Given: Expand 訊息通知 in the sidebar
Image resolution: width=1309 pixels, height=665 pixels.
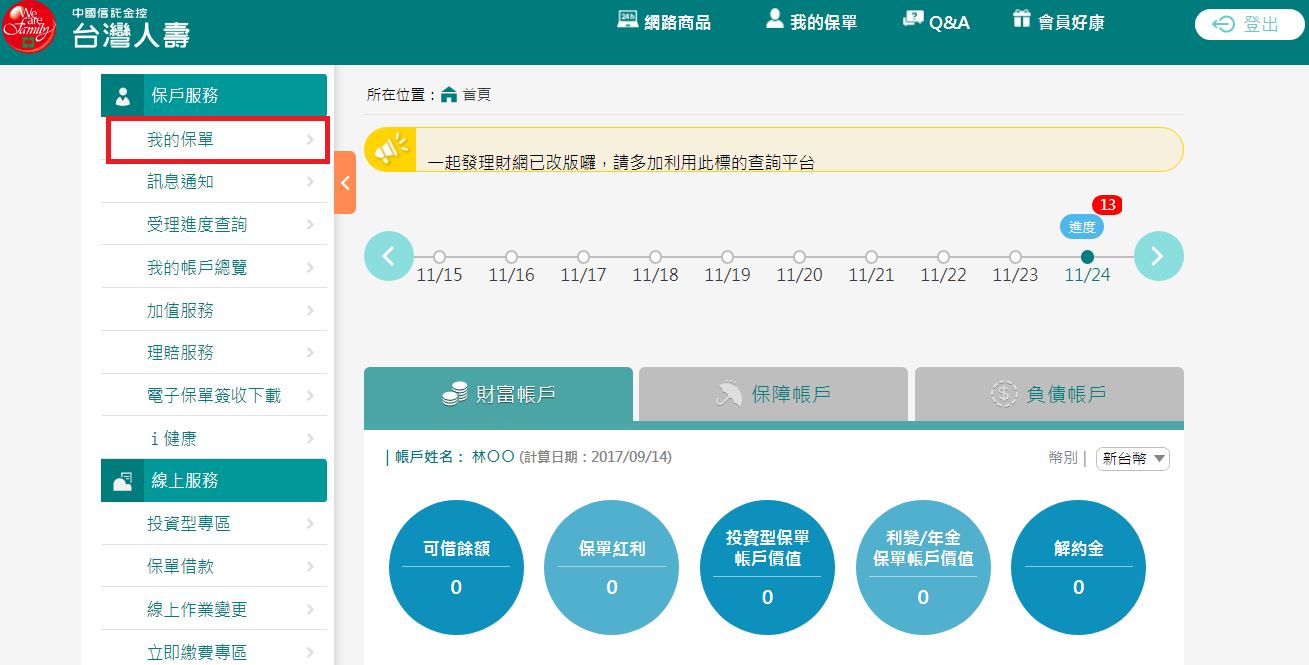Looking at the screenshot, I should tap(217, 182).
